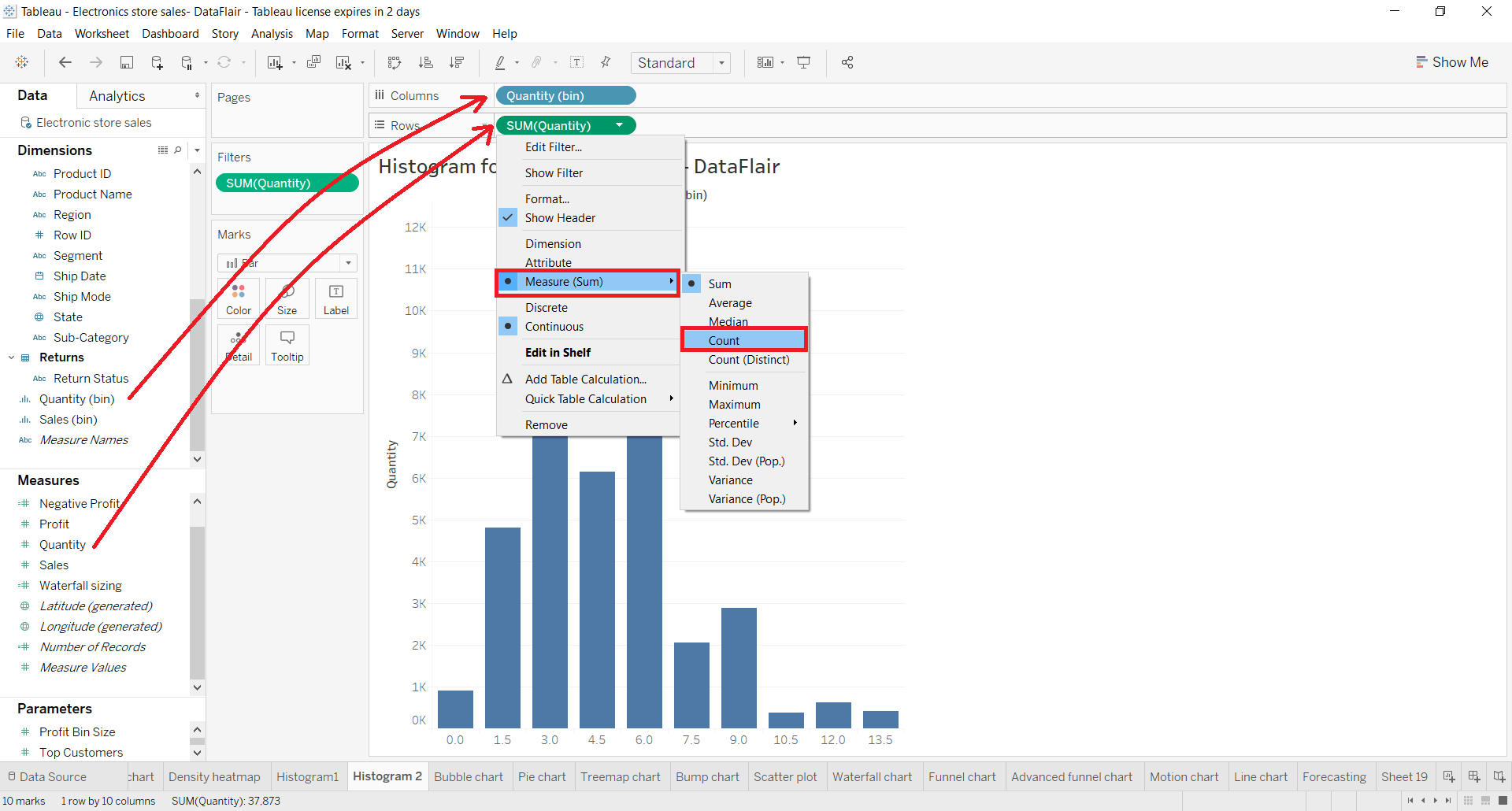
Task: Open the Standard fit dropdown
Action: tap(681, 63)
